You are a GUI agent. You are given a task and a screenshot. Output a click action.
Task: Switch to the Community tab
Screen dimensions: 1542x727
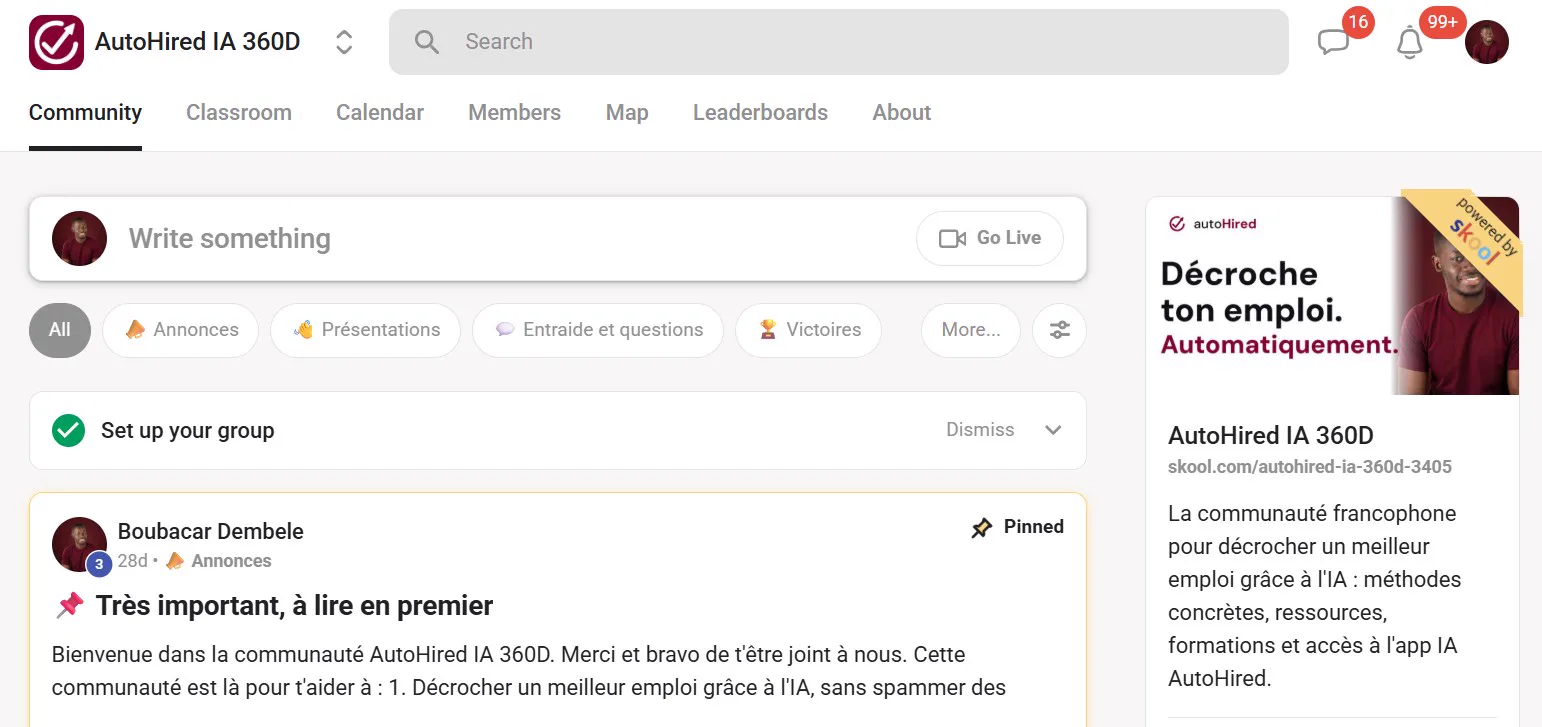(85, 113)
